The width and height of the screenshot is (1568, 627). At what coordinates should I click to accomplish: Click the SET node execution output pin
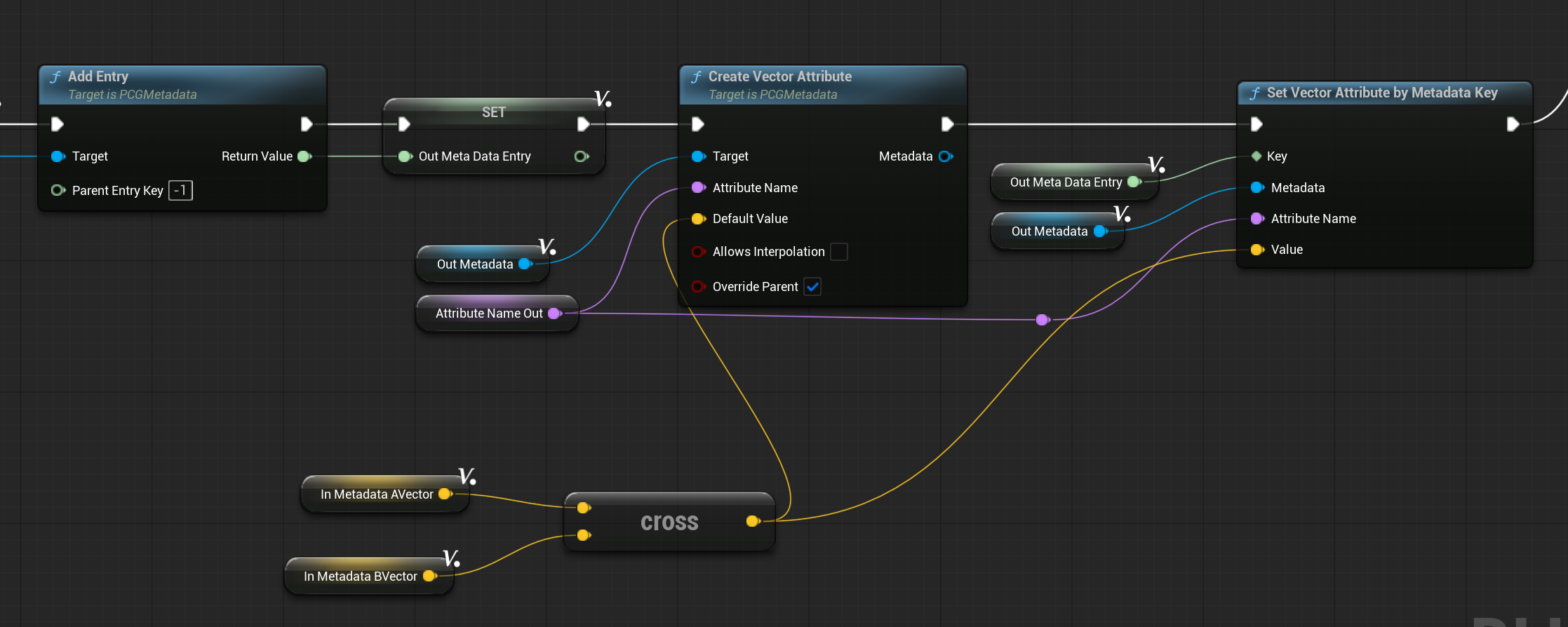click(x=583, y=124)
